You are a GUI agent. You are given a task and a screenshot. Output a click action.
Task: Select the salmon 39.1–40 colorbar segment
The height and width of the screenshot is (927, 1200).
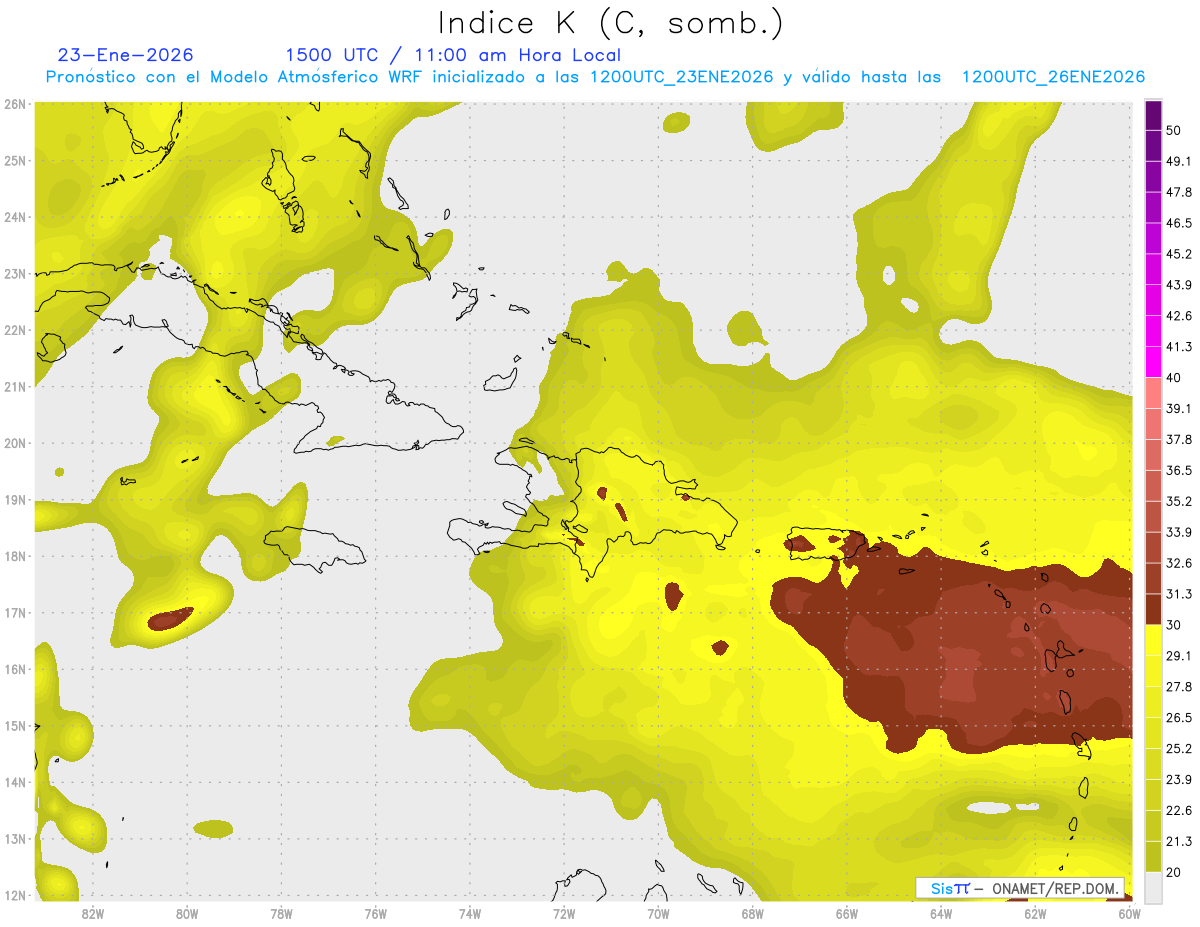1153,394
